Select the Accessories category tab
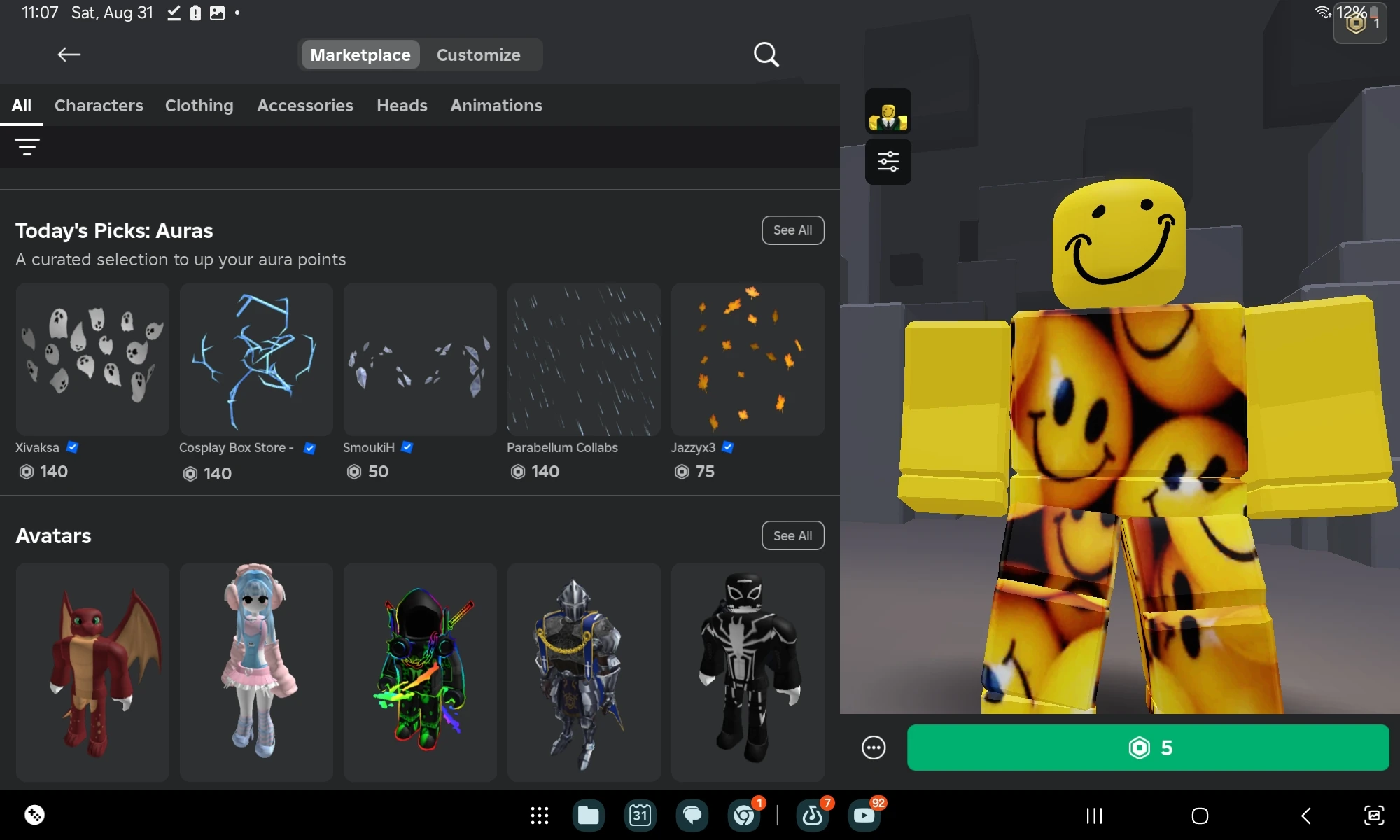Viewport: 1400px width, 840px height. pos(305,105)
